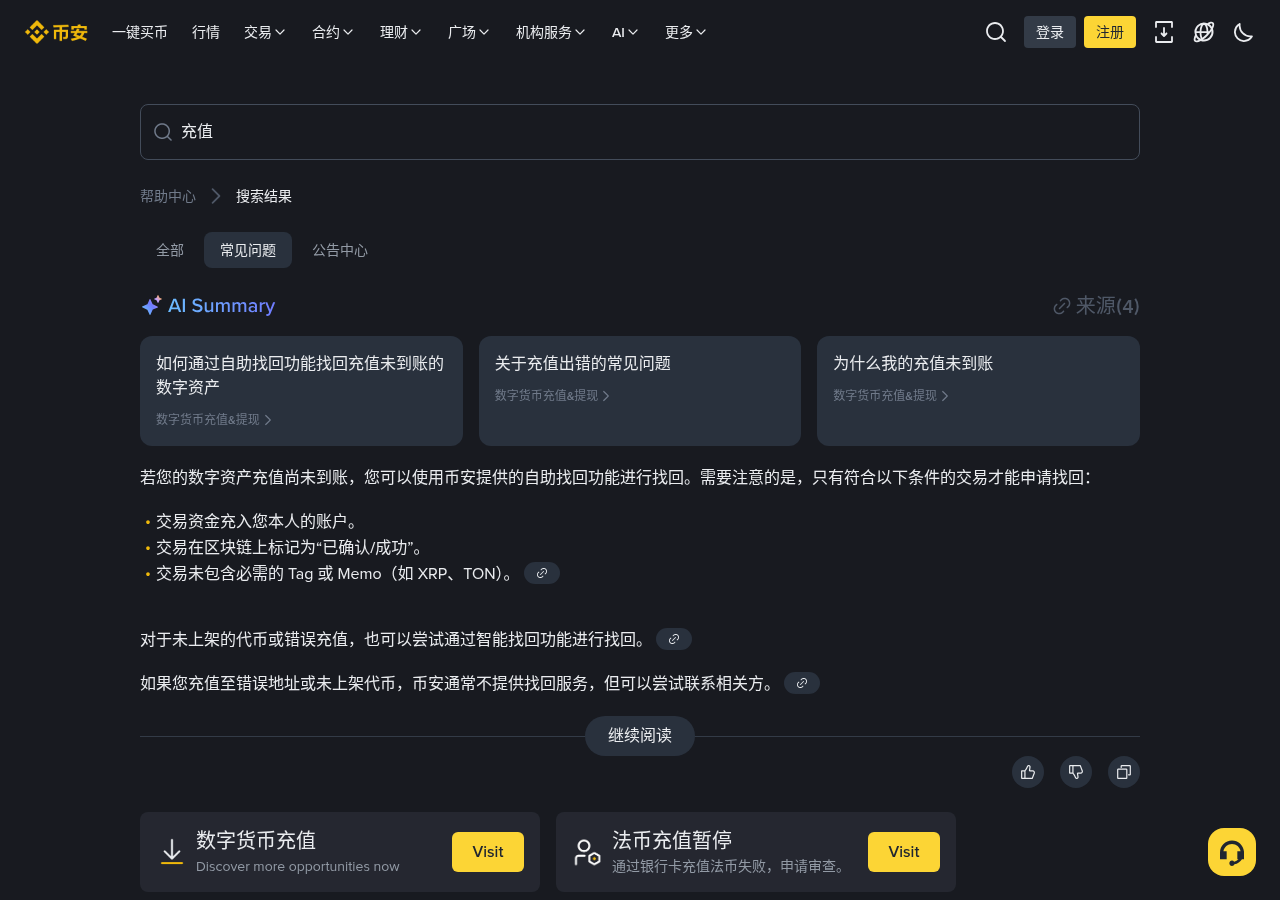Open card 为什么我的充值未到账
The width and height of the screenshot is (1280, 900).
pyautogui.click(x=978, y=391)
